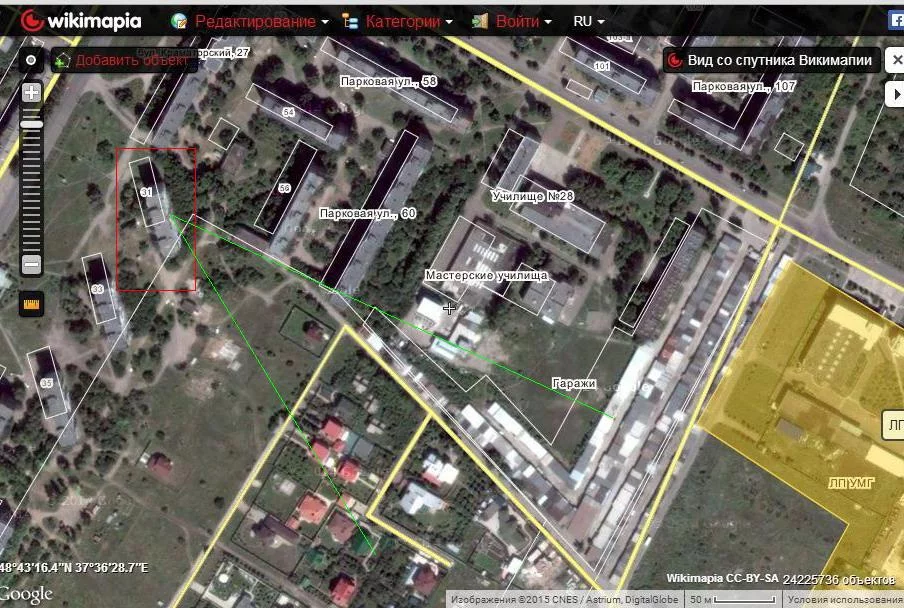Click the coordinates readout 48°43'16.4"N
Viewport: 904px width, 608px height.
74,568
